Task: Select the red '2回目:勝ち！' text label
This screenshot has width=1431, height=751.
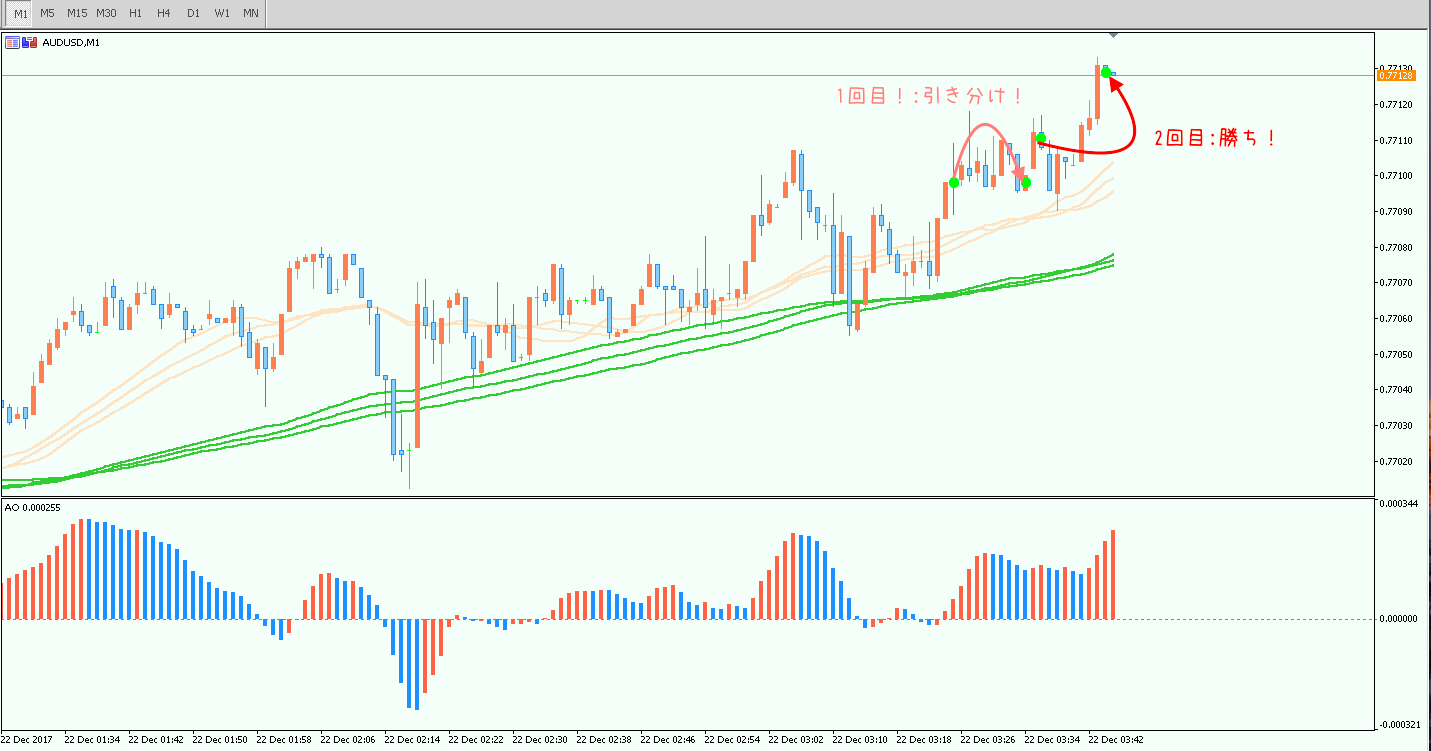Action: [x=1214, y=139]
